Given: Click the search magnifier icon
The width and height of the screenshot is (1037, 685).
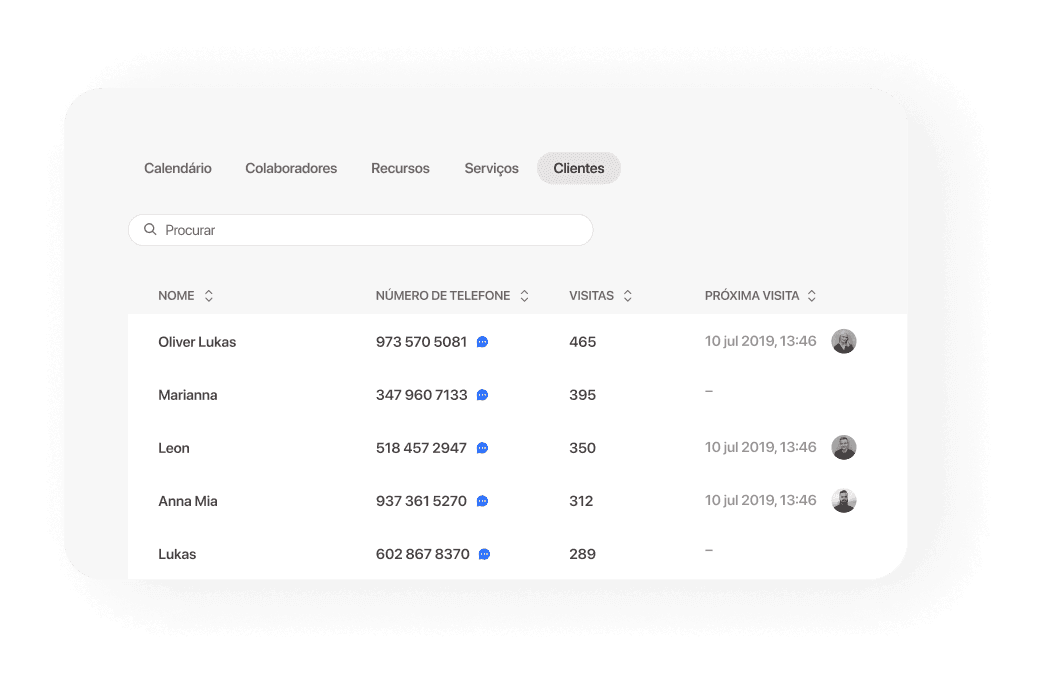Looking at the screenshot, I should pyautogui.click(x=149, y=229).
